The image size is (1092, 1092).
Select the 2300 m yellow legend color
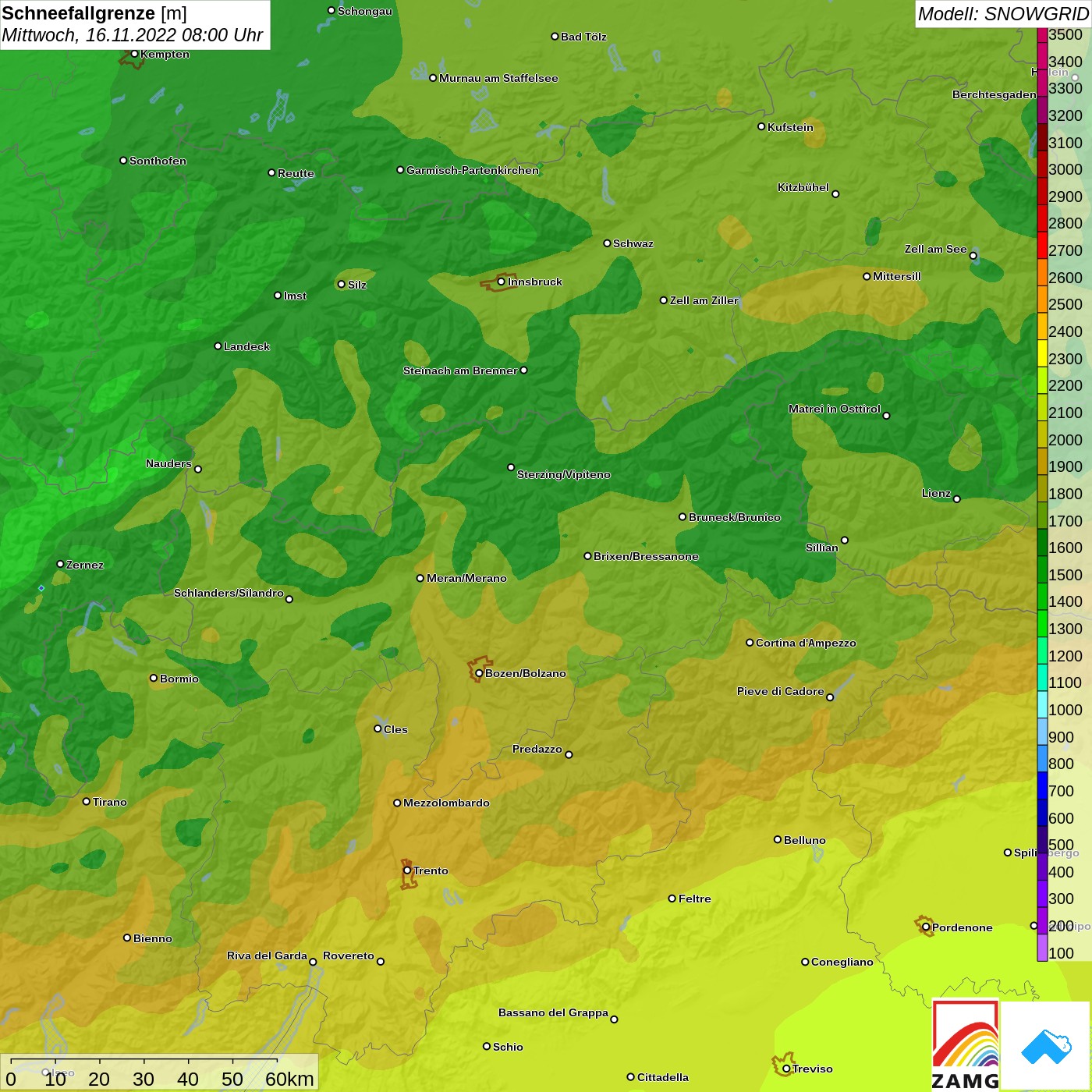pos(1042,353)
